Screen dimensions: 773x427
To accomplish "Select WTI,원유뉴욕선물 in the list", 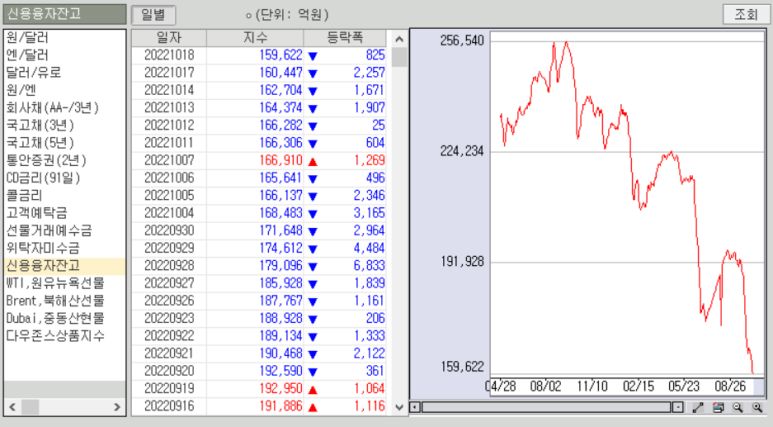I will pos(64,284).
